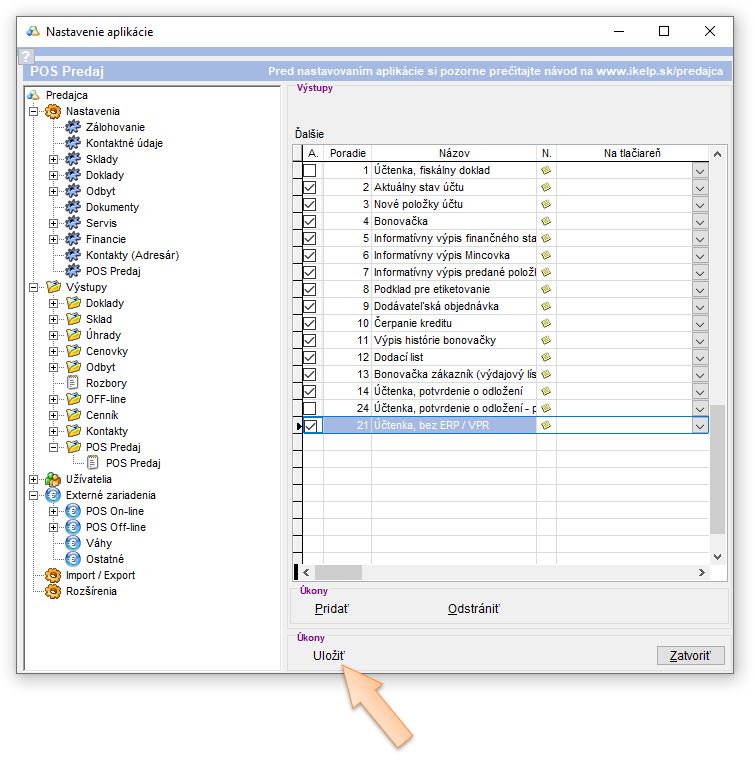Click the folder icon next to Cenovky

[x=73, y=351]
